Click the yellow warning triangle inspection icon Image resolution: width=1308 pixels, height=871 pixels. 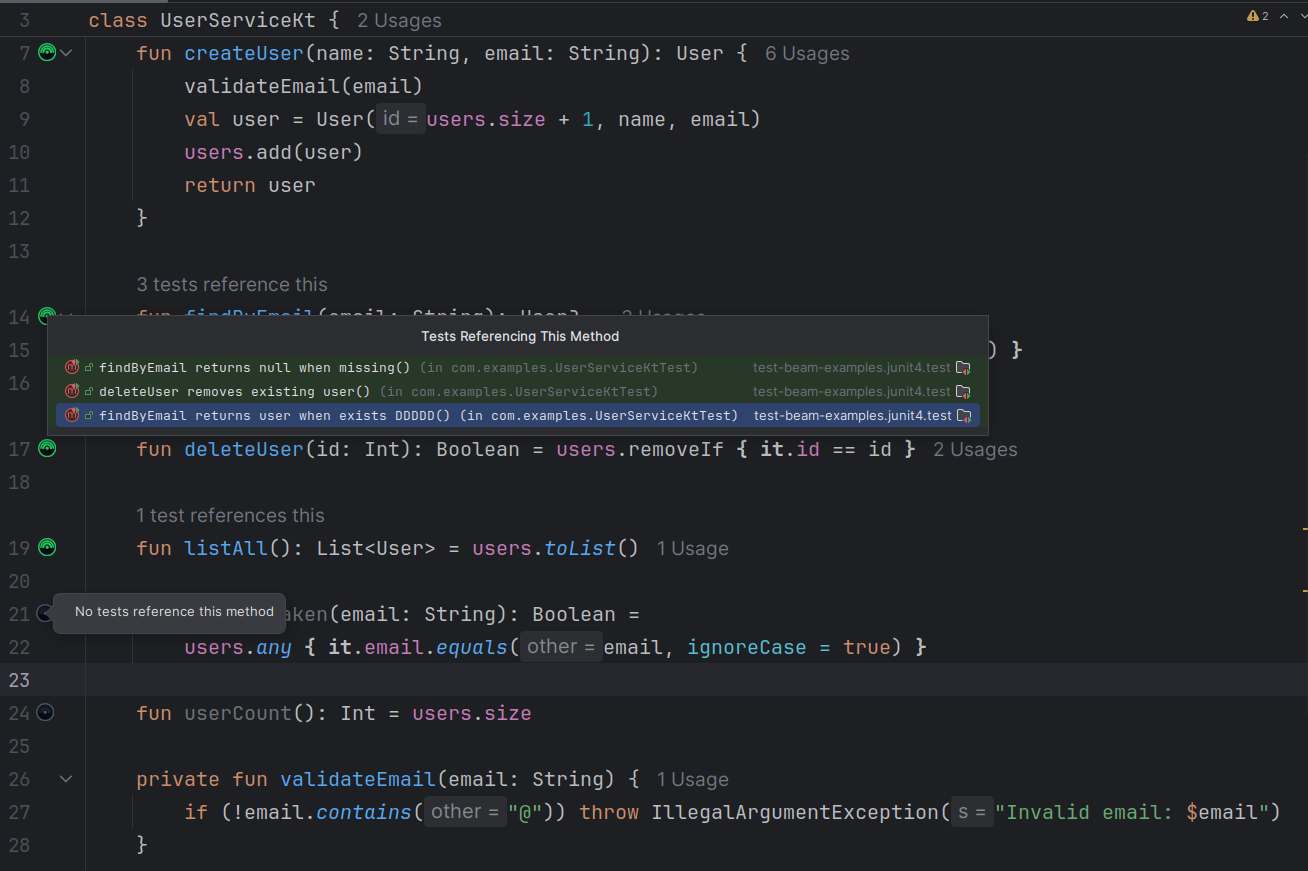click(x=1252, y=17)
